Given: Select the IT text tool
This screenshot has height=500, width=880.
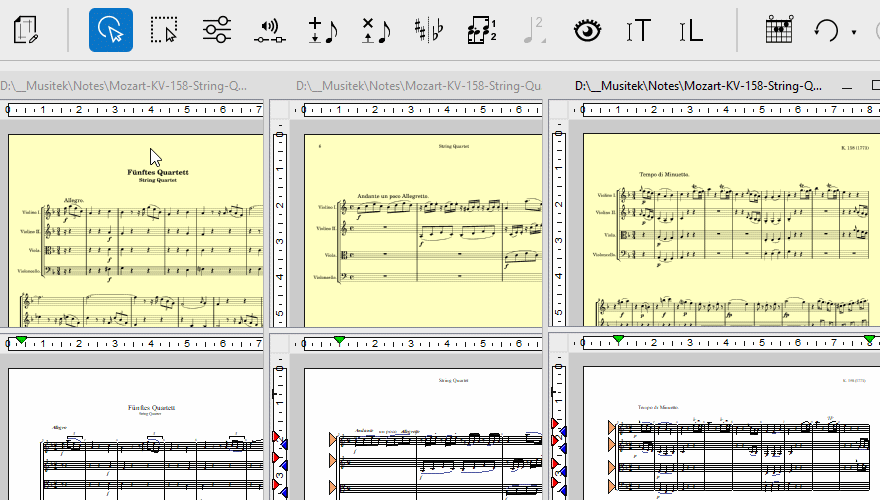Looking at the screenshot, I should 639,30.
